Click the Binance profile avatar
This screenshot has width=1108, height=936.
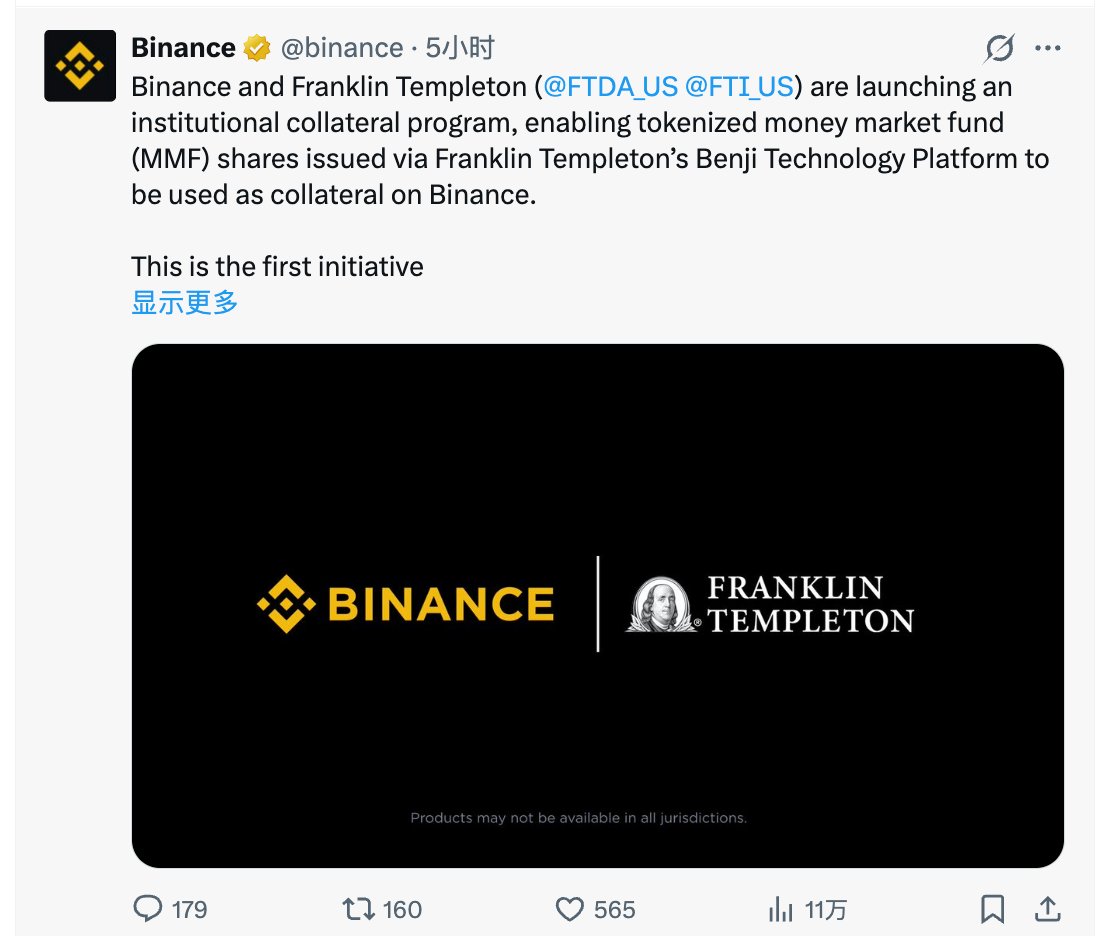tap(80, 65)
